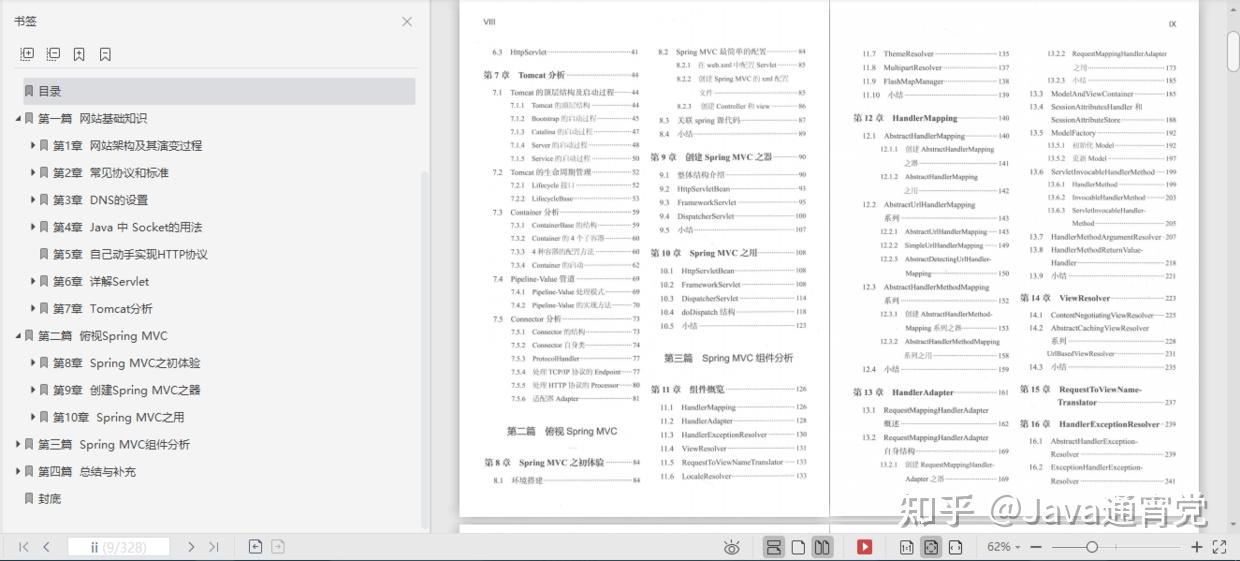Click 第 7 章 Tomcat 分析 heading on page
This screenshot has width=1240, height=561.
coord(524,75)
